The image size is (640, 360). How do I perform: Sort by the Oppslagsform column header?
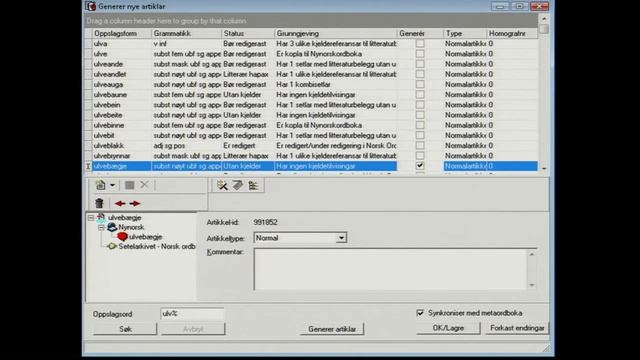[x=121, y=33]
